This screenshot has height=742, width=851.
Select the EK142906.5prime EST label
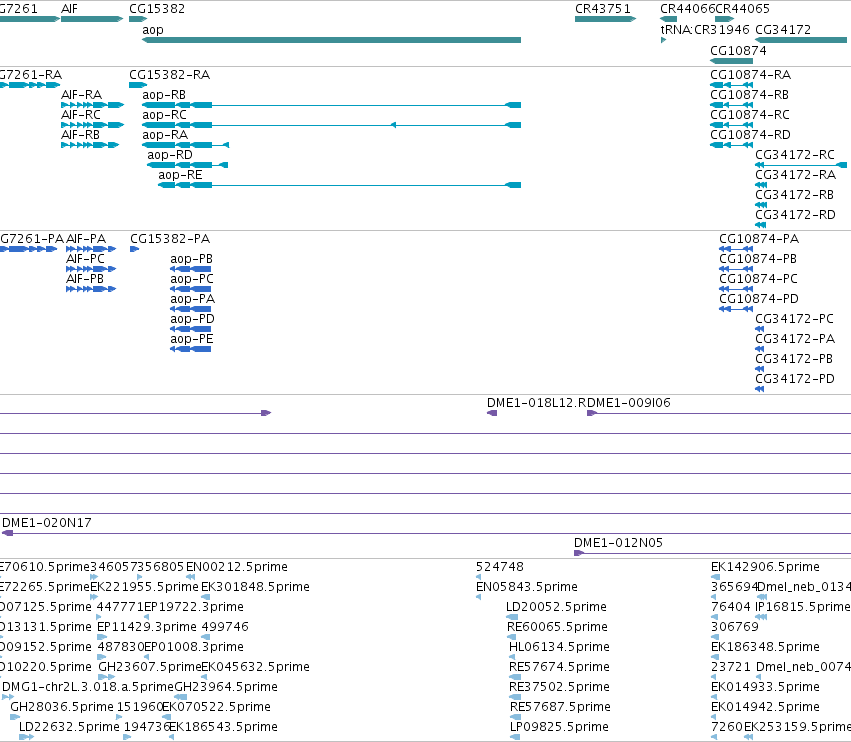coord(765,568)
